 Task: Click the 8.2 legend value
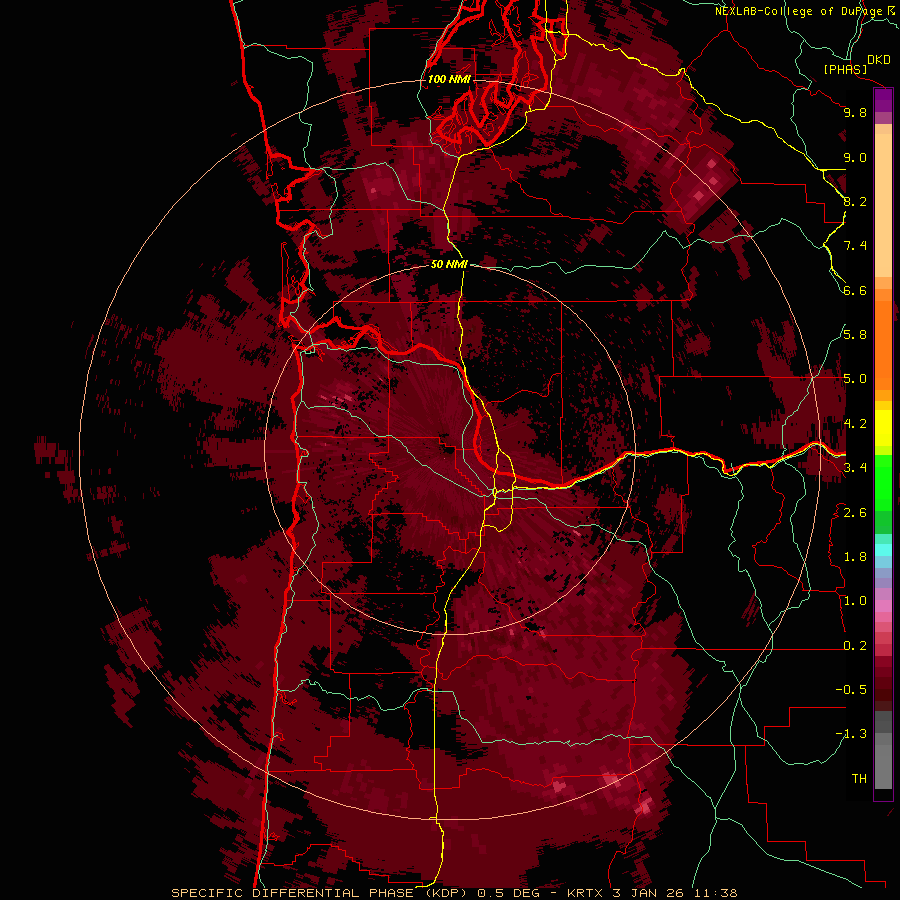(x=855, y=201)
